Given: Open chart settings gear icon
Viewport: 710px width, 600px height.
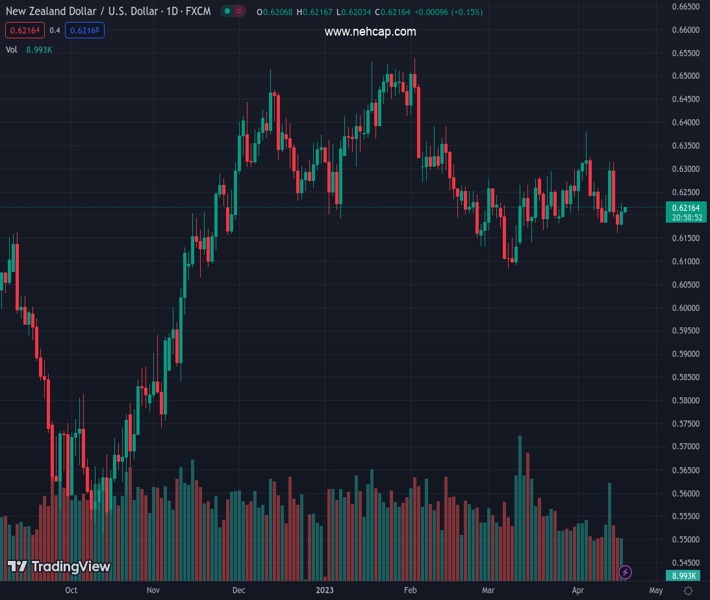Looking at the screenshot, I should (x=687, y=591).
